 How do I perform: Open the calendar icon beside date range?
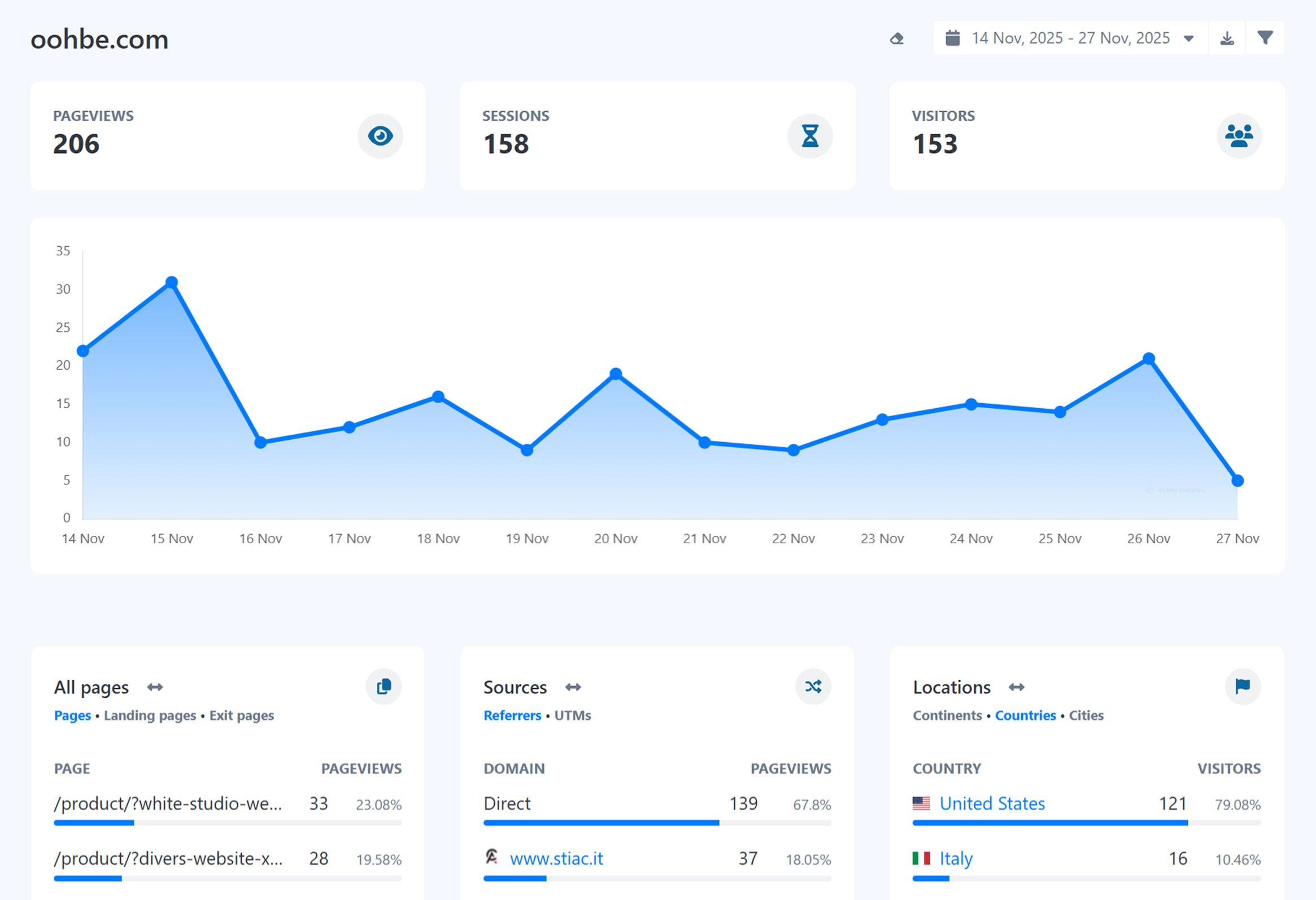[x=953, y=38]
